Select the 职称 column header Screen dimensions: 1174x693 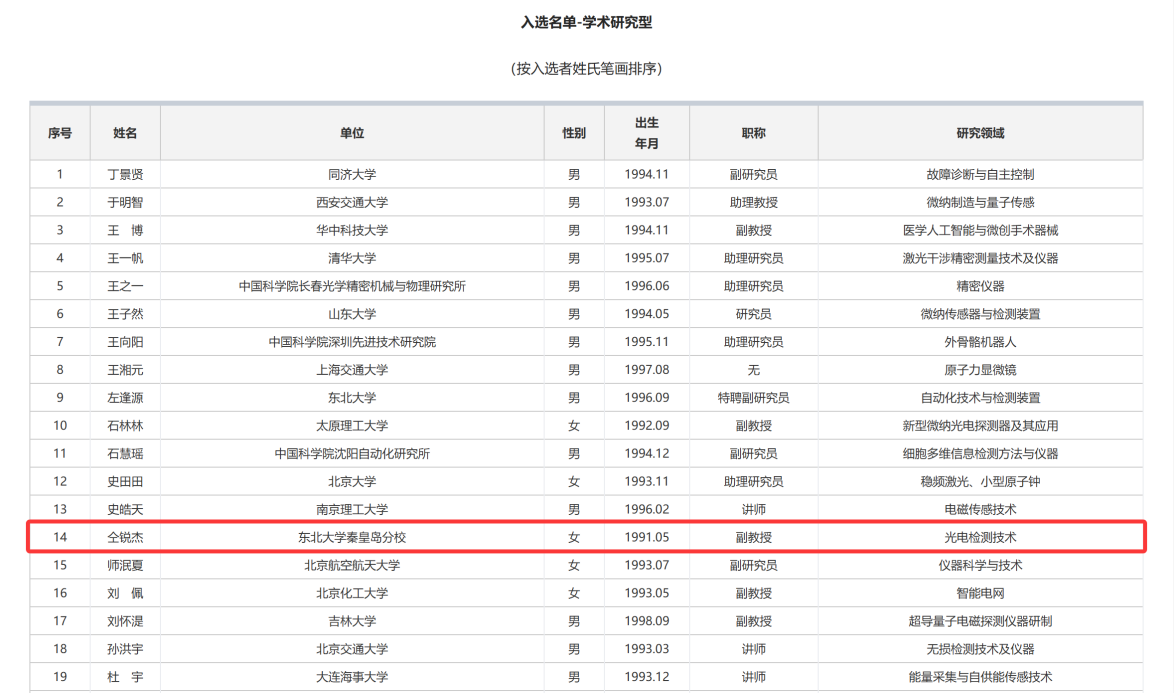coord(753,133)
